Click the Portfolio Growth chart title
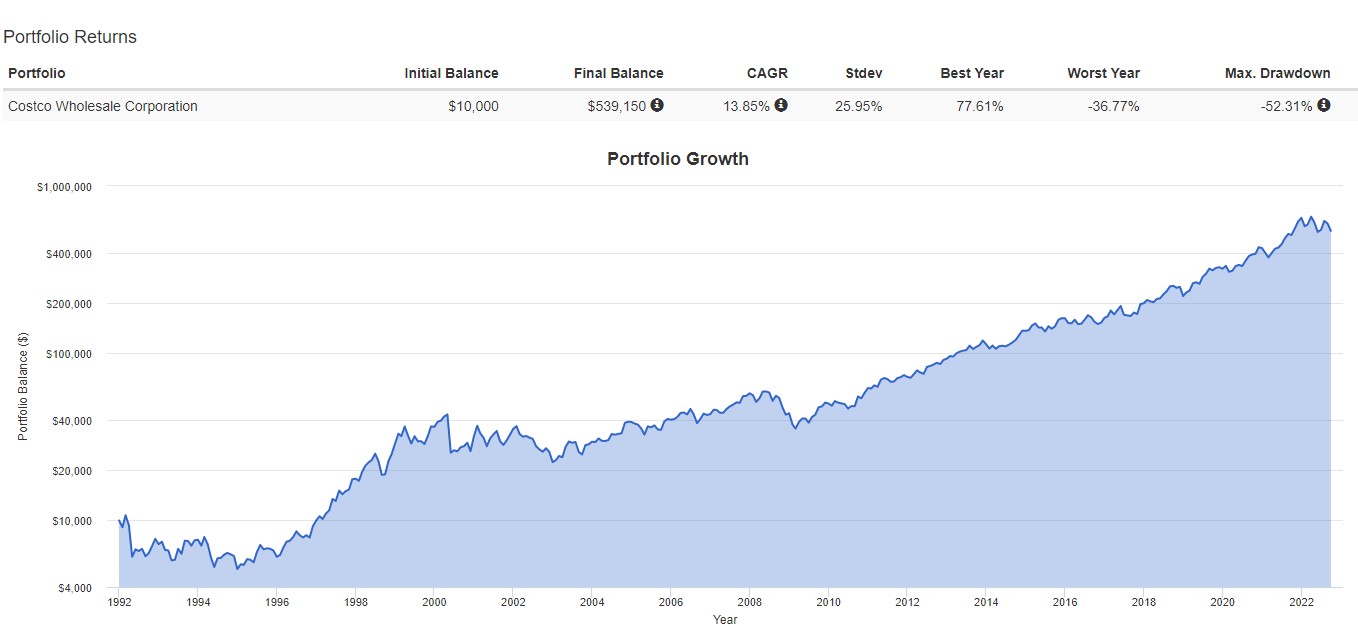Image resolution: width=1358 pixels, height=634 pixels. coord(678,159)
